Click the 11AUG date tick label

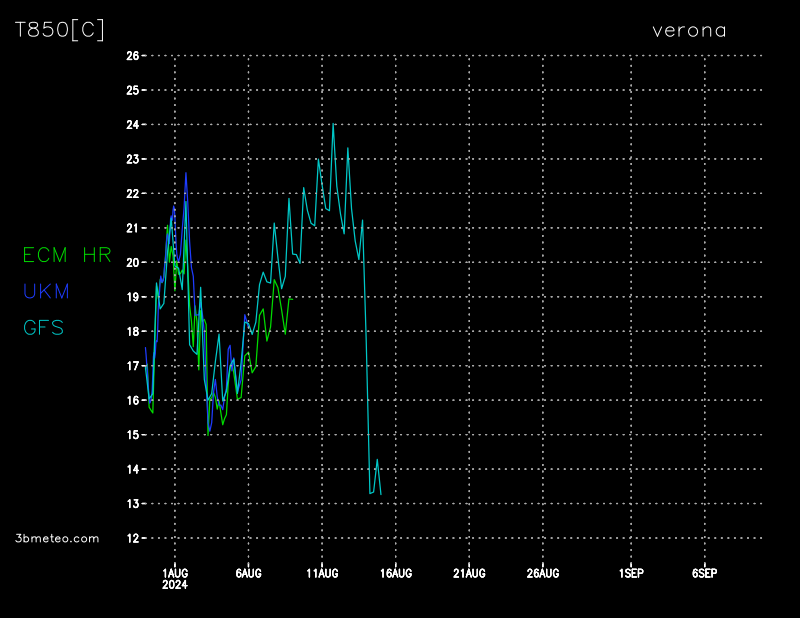coord(322,573)
